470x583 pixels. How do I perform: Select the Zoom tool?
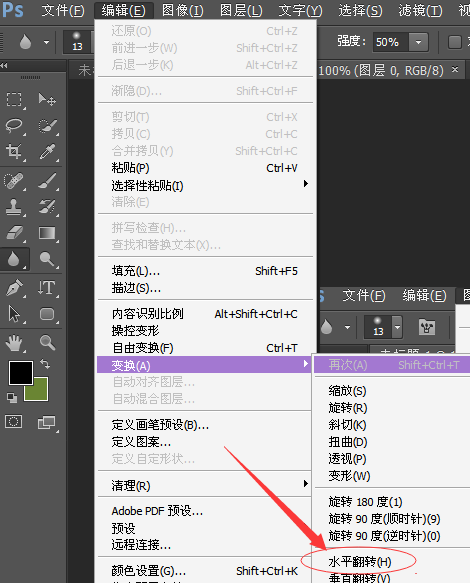tap(47, 343)
